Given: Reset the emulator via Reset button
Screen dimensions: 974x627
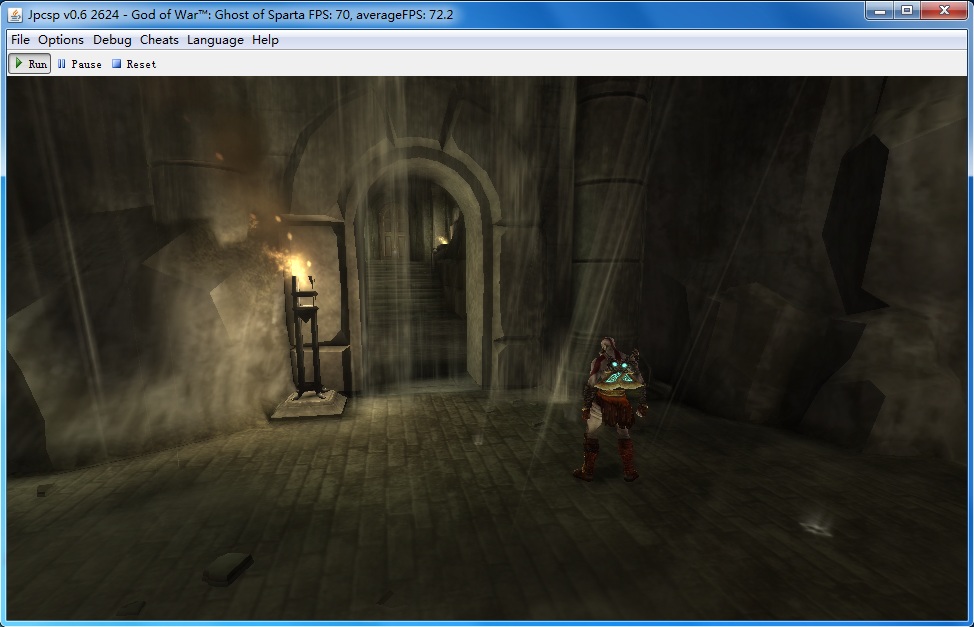Looking at the screenshot, I should pyautogui.click(x=134, y=64).
